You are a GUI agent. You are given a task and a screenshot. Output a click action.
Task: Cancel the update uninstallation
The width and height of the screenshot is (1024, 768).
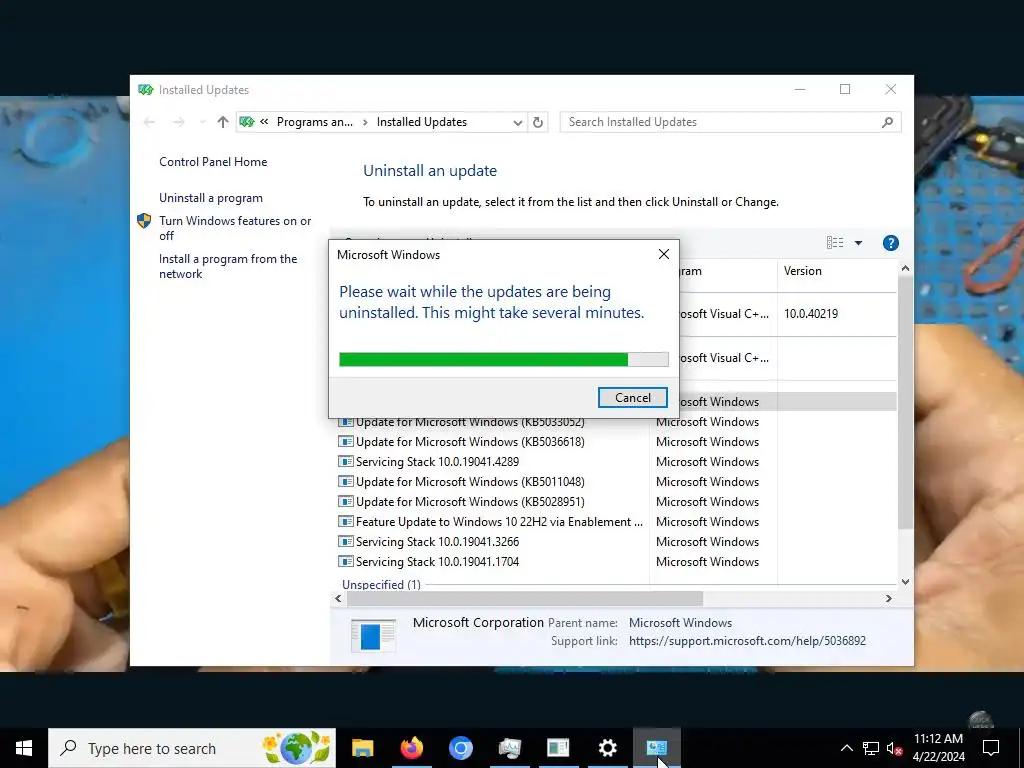click(x=632, y=398)
